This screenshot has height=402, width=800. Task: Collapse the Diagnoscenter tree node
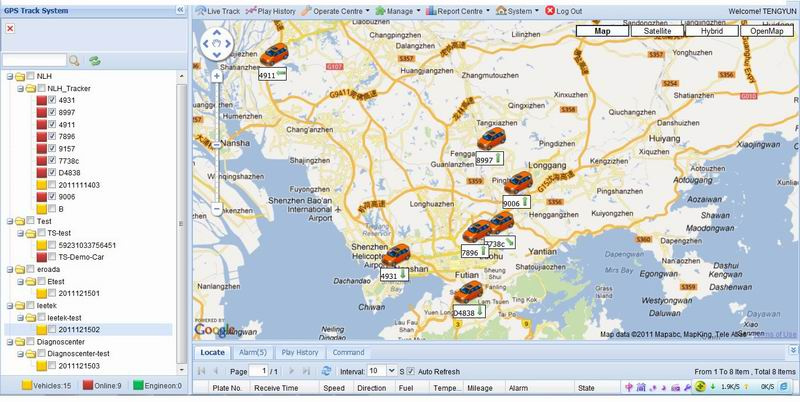(9, 342)
